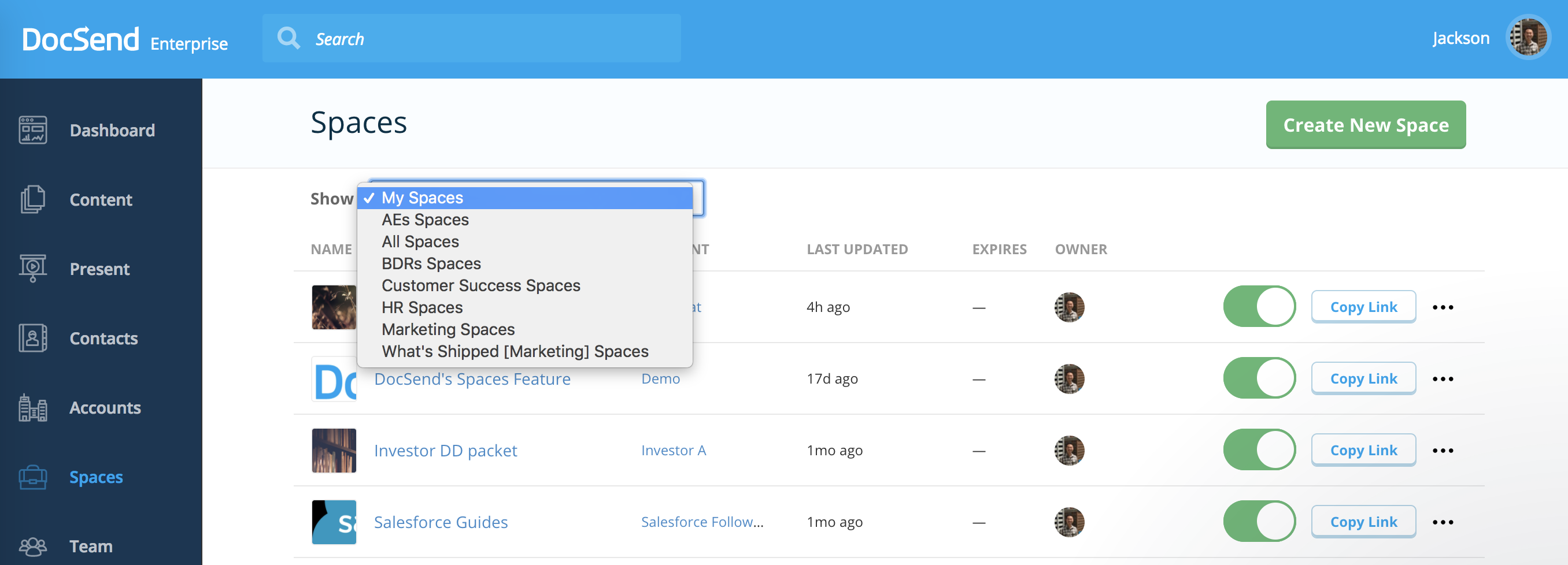Click Create New Space button
This screenshot has height=565, width=1568.
1365,125
